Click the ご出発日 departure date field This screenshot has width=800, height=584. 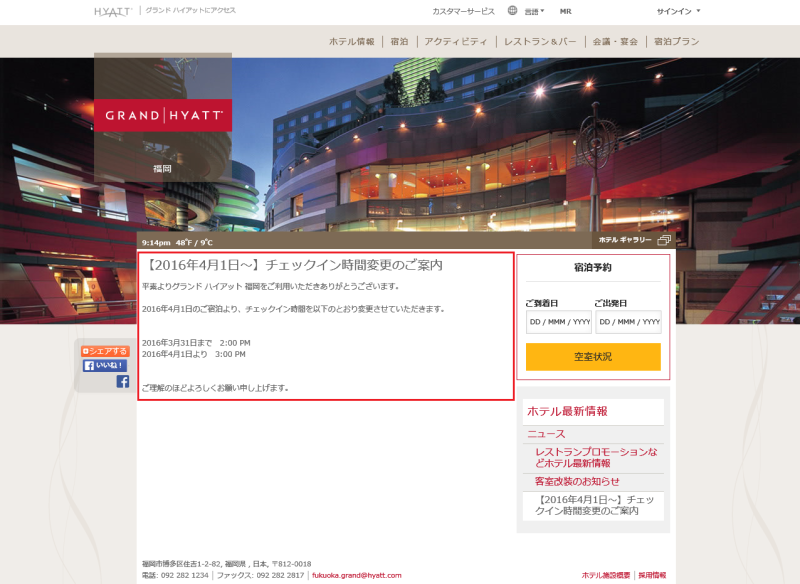628,322
